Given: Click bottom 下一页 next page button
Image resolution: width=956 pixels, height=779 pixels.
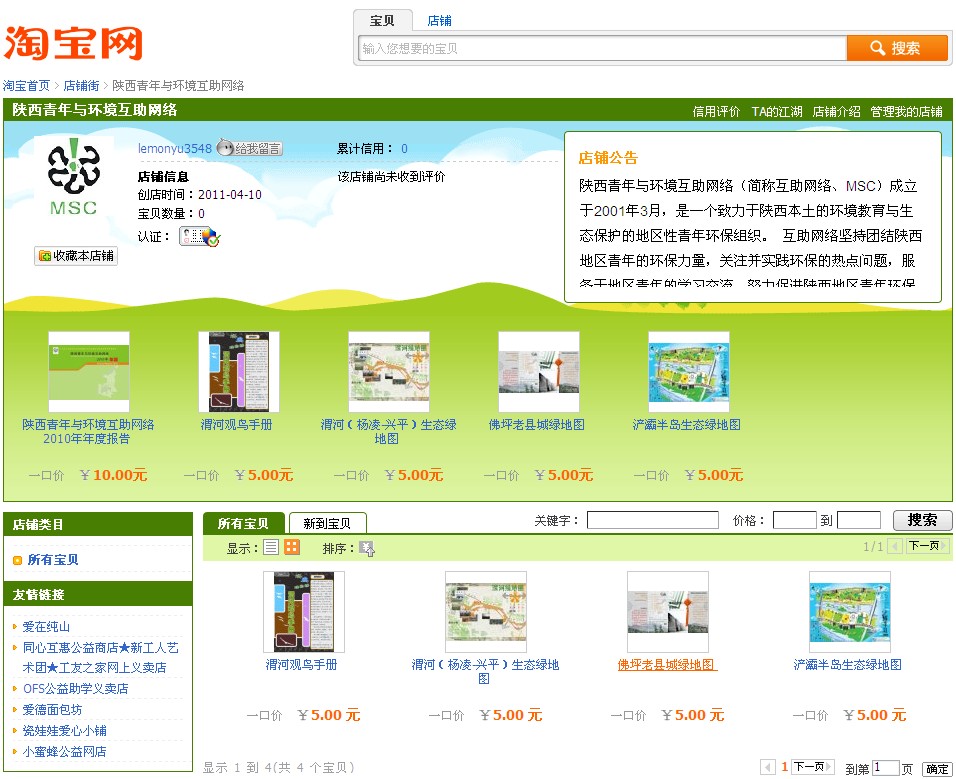Looking at the screenshot, I should coord(813,767).
